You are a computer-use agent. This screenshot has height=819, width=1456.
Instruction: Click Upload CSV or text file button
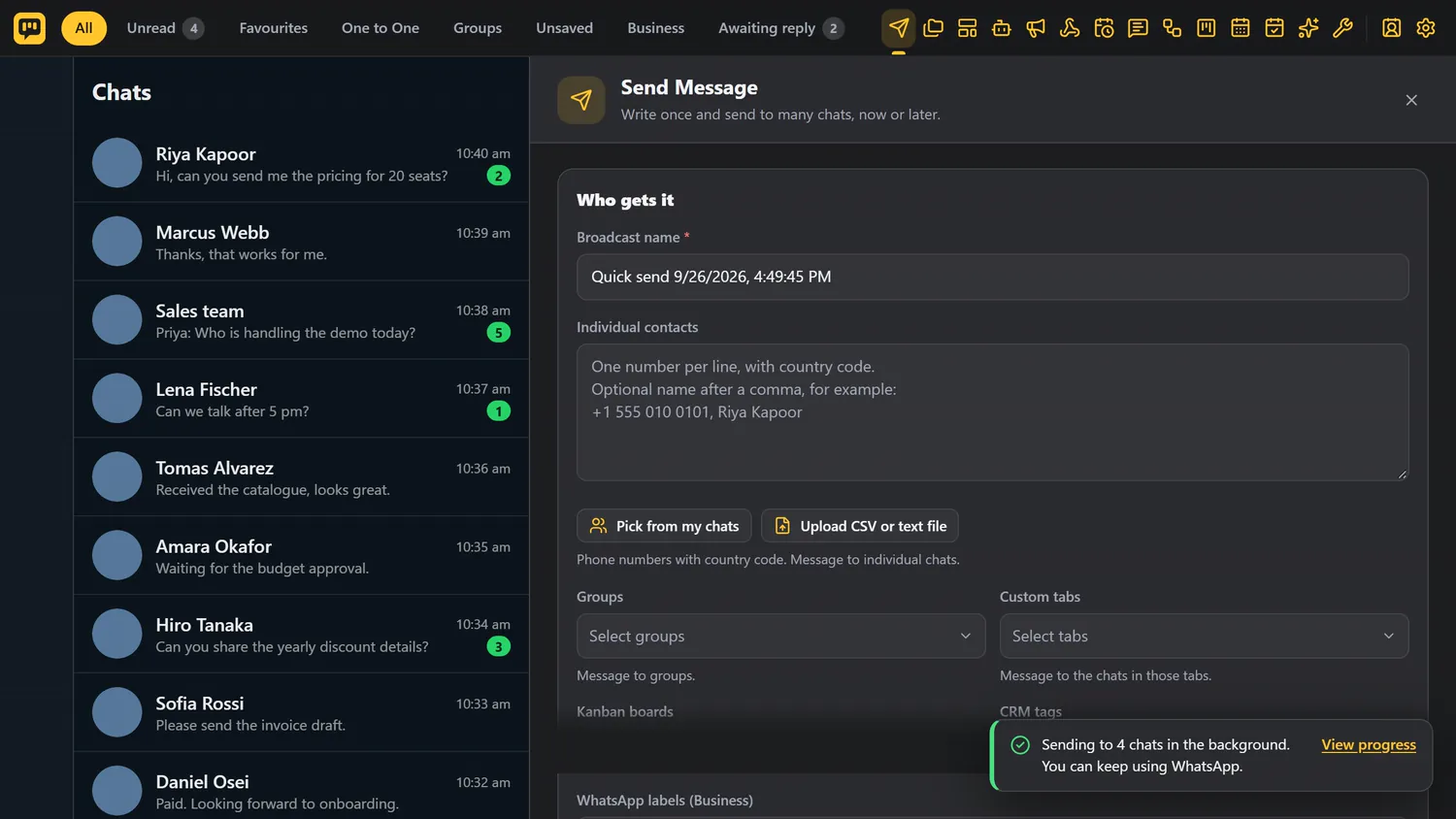click(x=860, y=526)
